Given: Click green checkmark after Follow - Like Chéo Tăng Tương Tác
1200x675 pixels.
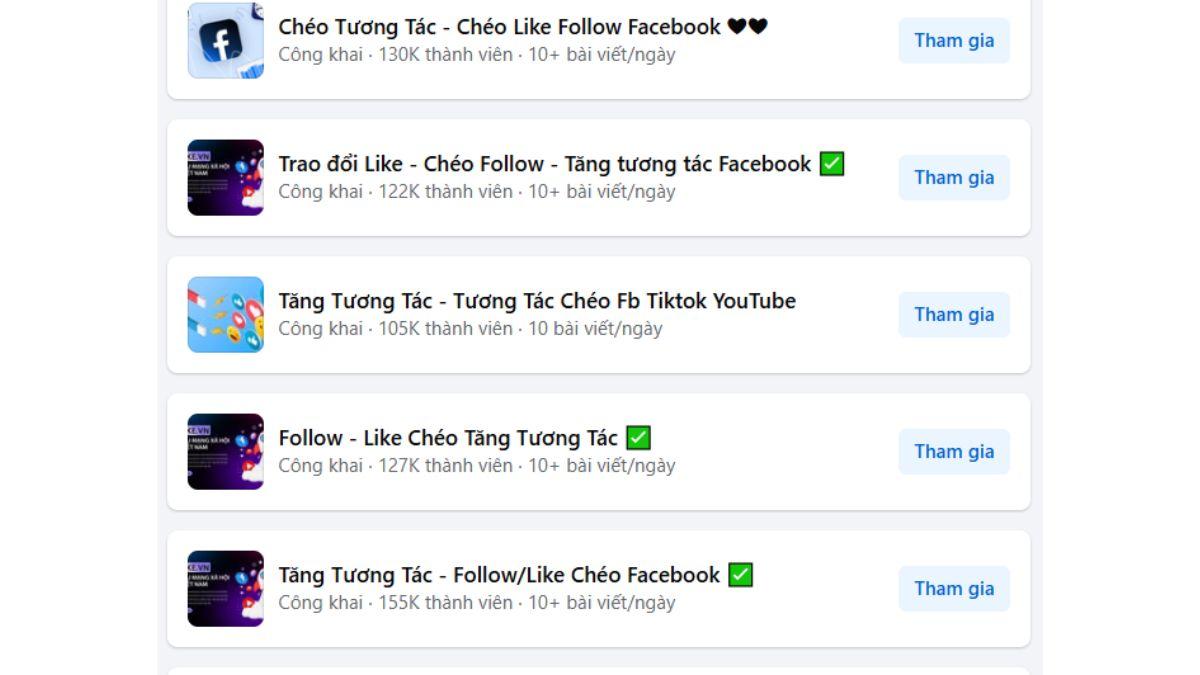Looking at the screenshot, I should (638, 438).
